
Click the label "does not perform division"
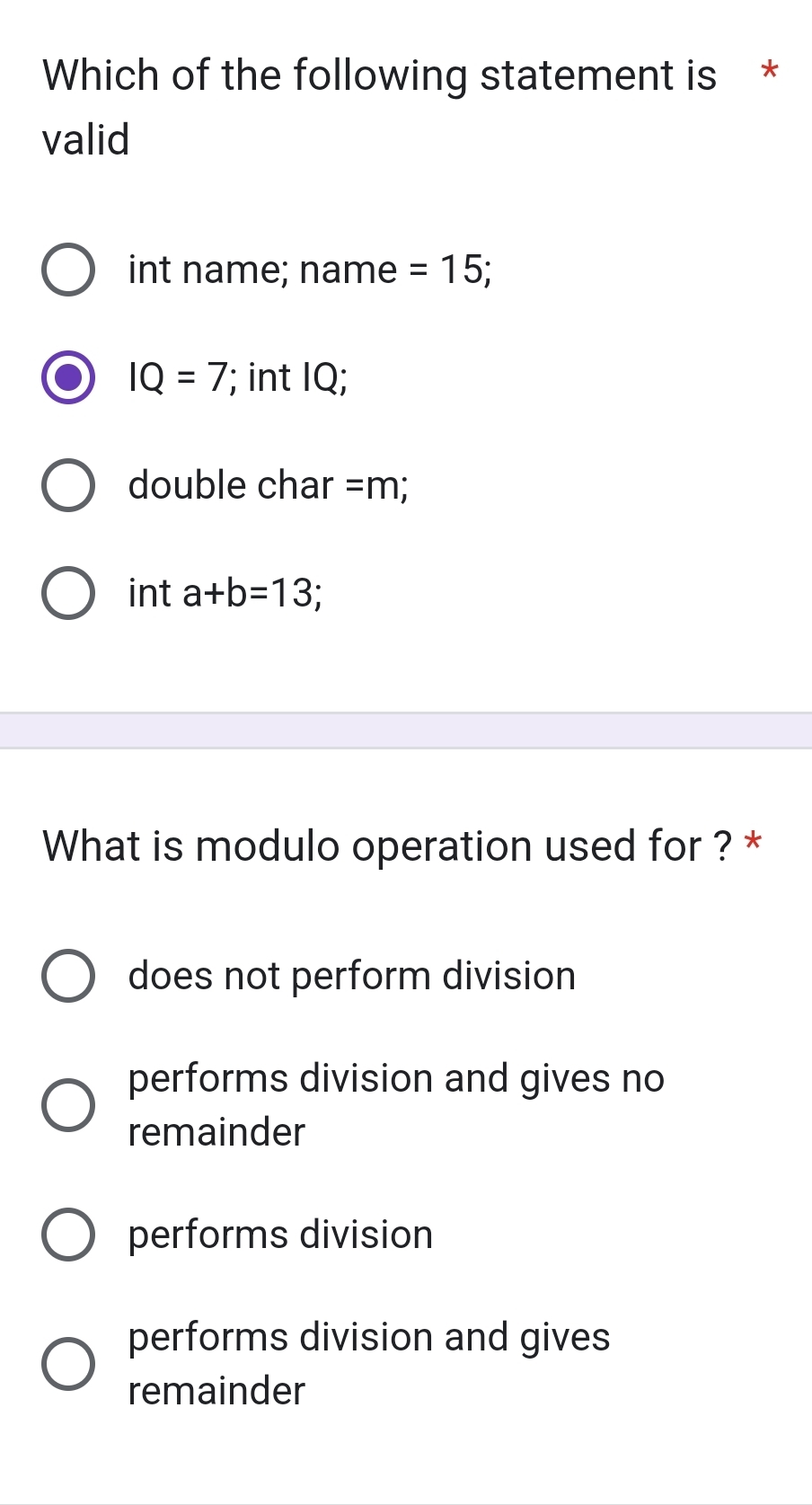pos(351,976)
